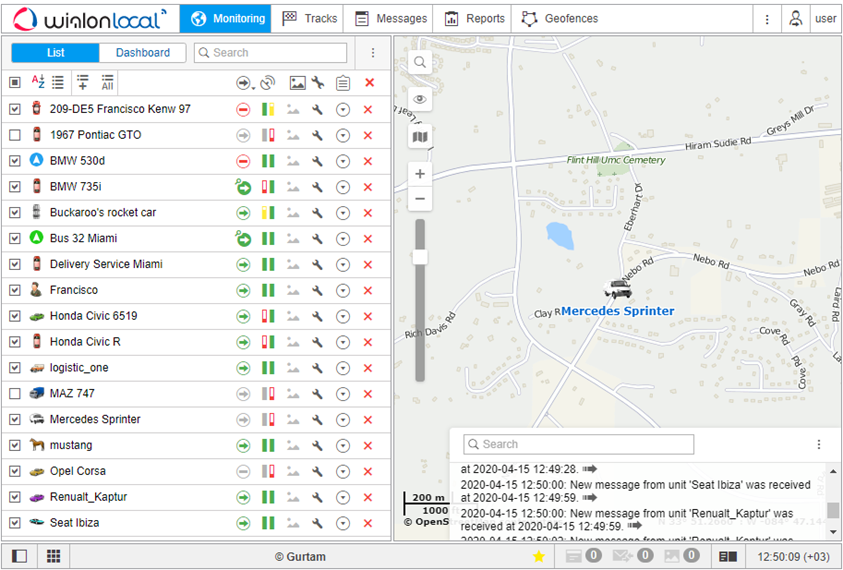843x570 pixels.
Task: Check the 1967 Pontiac GTO checkbox
Action: [x=15, y=135]
